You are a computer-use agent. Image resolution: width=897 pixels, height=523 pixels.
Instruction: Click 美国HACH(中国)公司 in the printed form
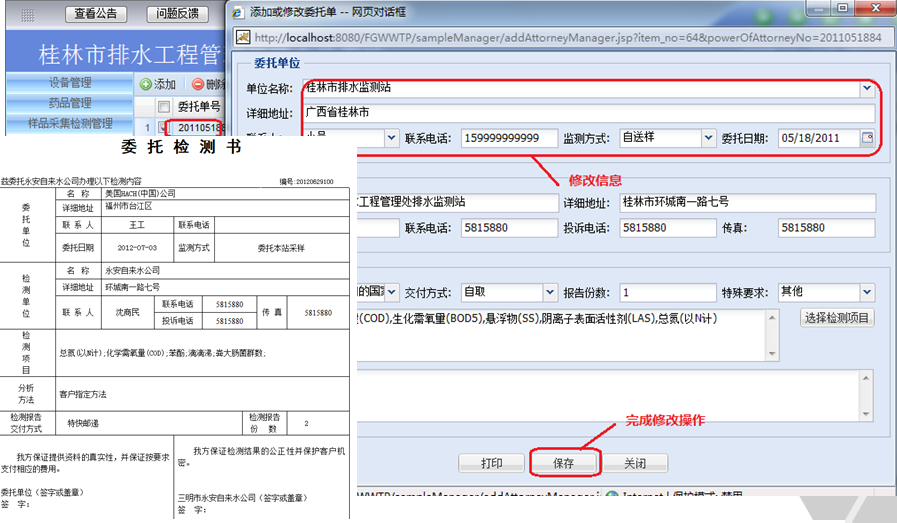point(140,193)
